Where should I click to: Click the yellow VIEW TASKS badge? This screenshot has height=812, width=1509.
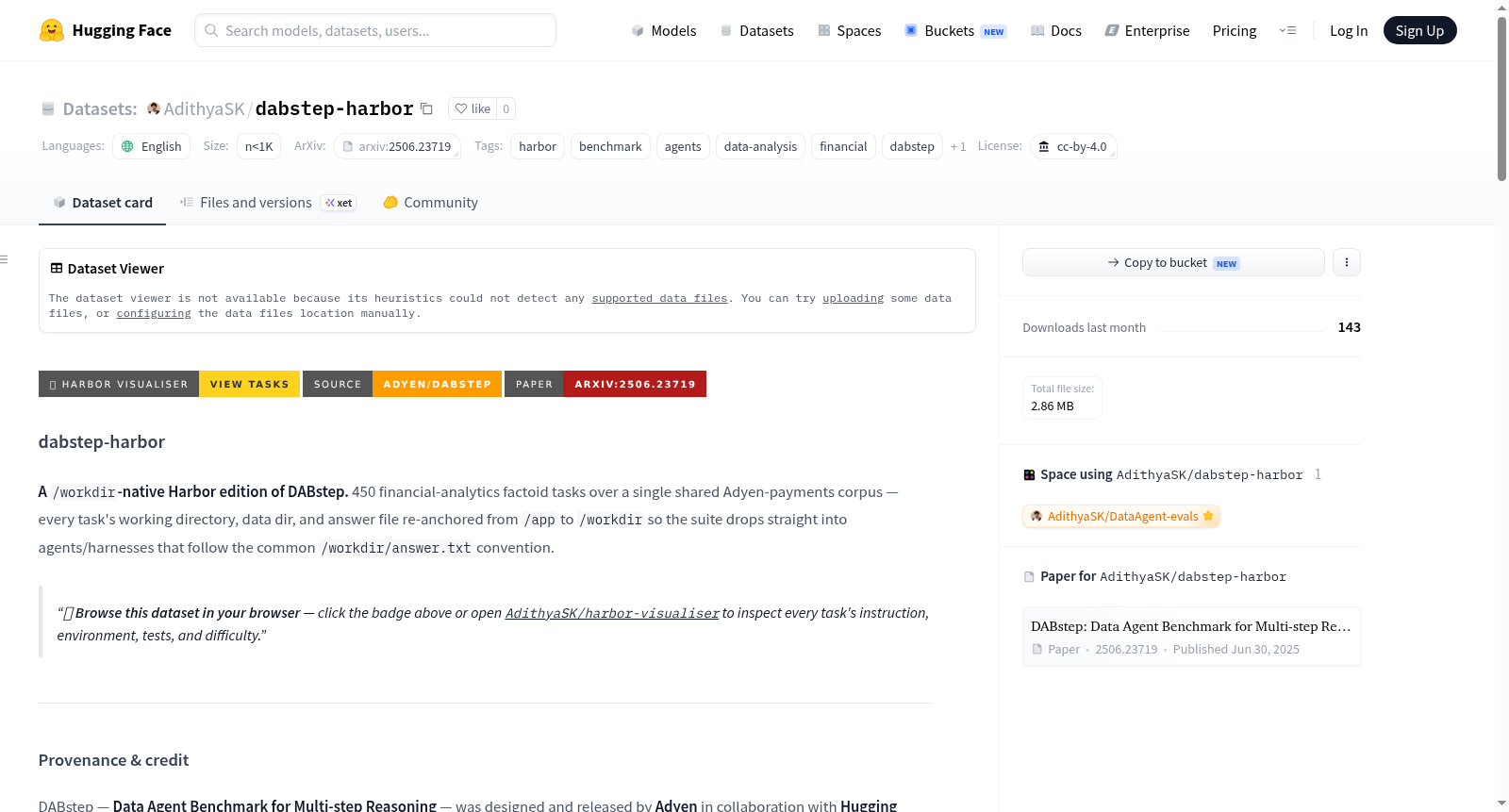(x=249, y=384)
